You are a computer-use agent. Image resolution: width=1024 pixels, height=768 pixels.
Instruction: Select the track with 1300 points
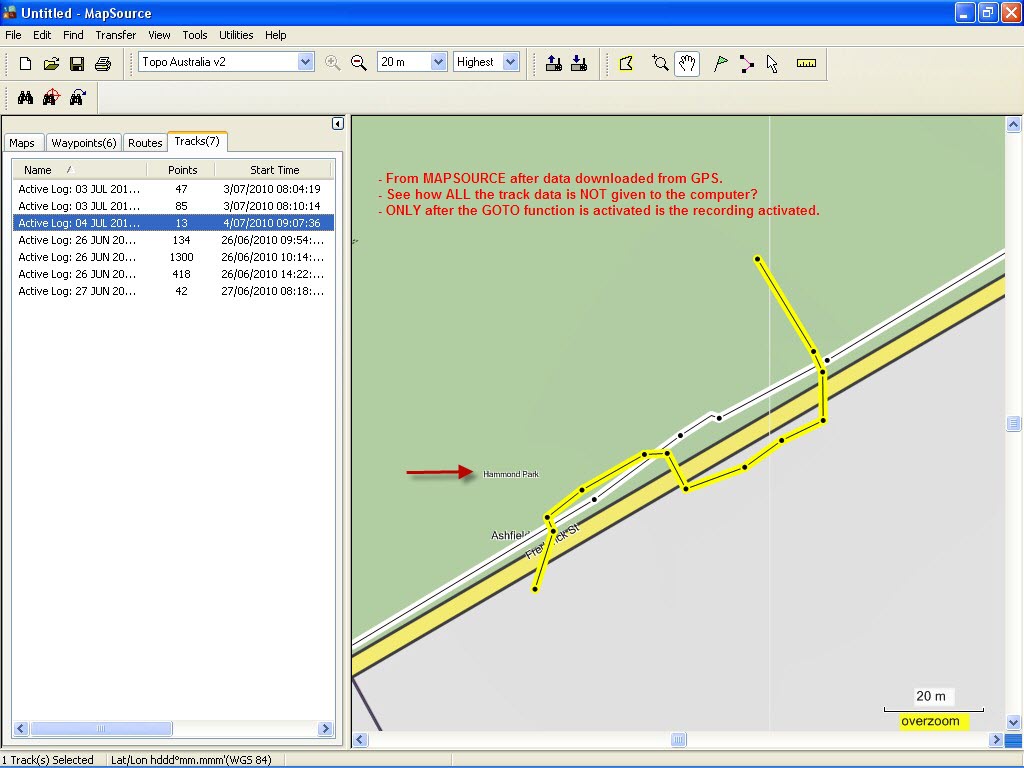coord(173,257)
